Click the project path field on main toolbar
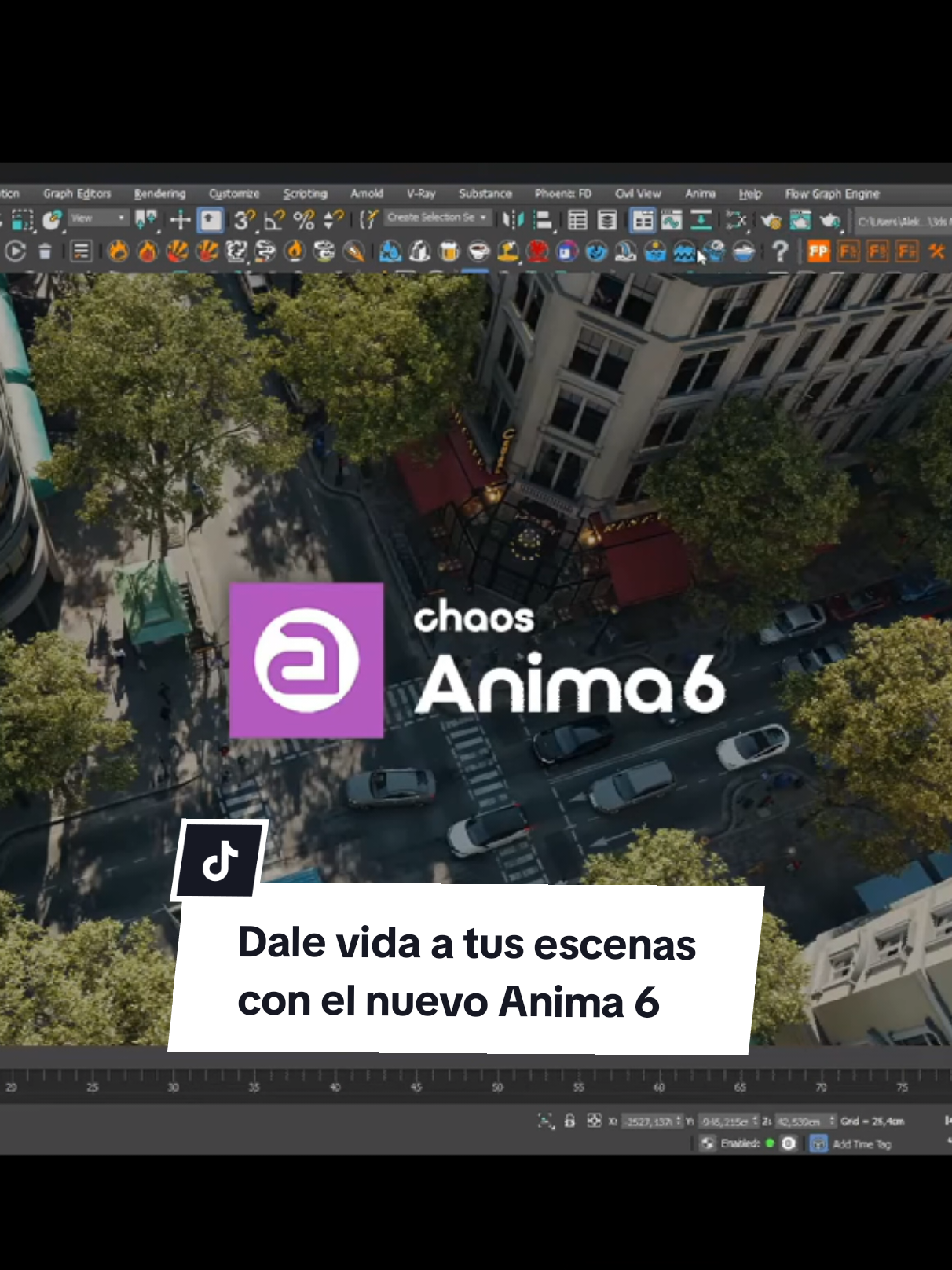 click(x=903, y=222)
